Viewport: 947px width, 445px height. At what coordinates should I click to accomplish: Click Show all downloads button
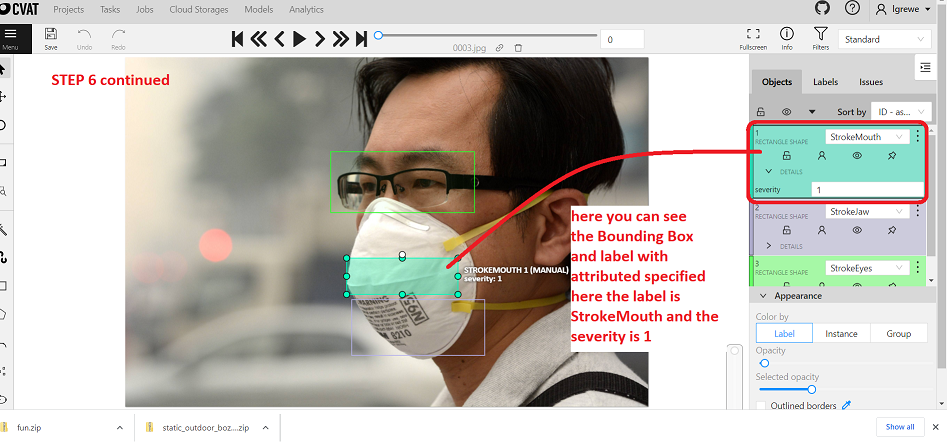click(x=900, y=427)
